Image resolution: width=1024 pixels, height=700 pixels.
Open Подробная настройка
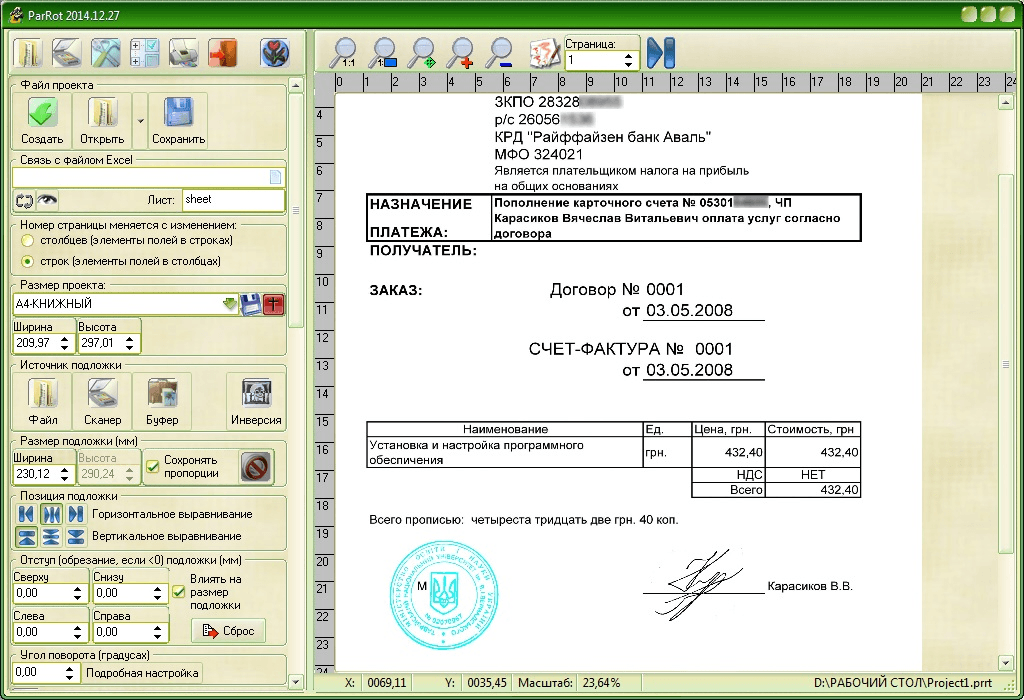[142, 673]
